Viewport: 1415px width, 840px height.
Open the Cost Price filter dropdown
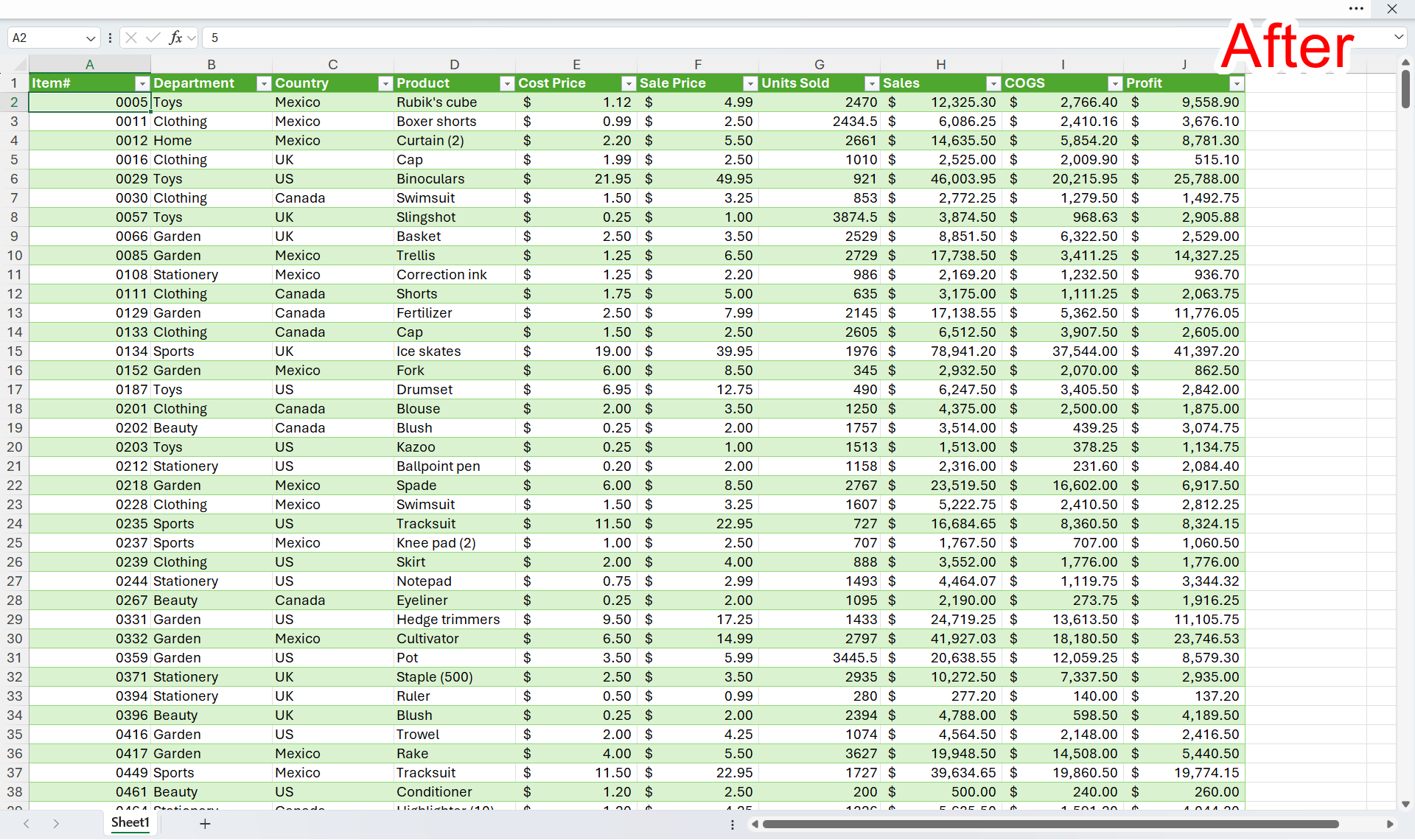tap(629, 84)
